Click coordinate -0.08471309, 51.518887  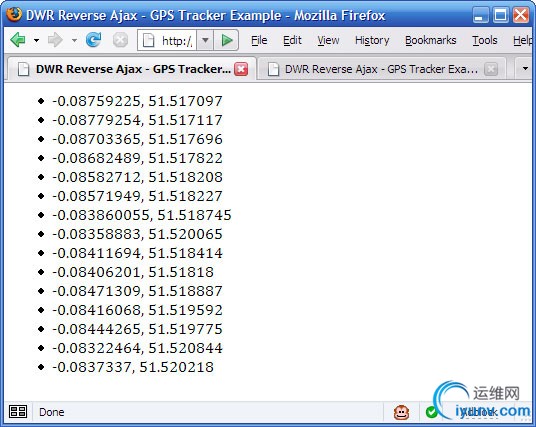coord(137,291)
